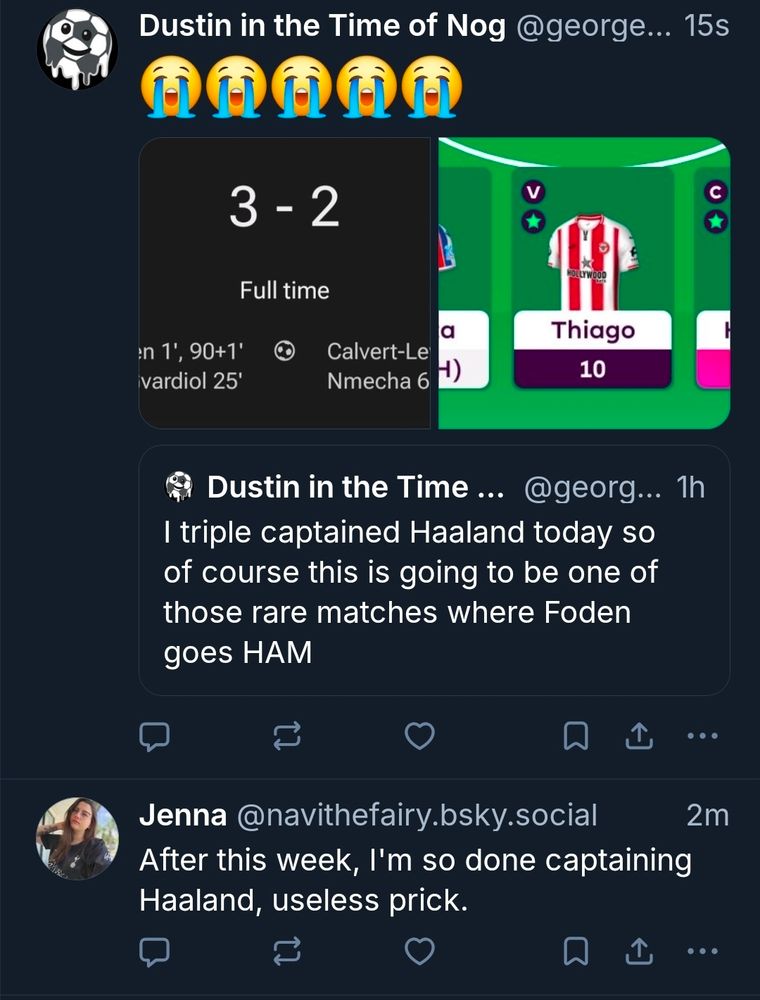Like Dustin's crying emoji post
760x1000 pixels.
[420, 737]
